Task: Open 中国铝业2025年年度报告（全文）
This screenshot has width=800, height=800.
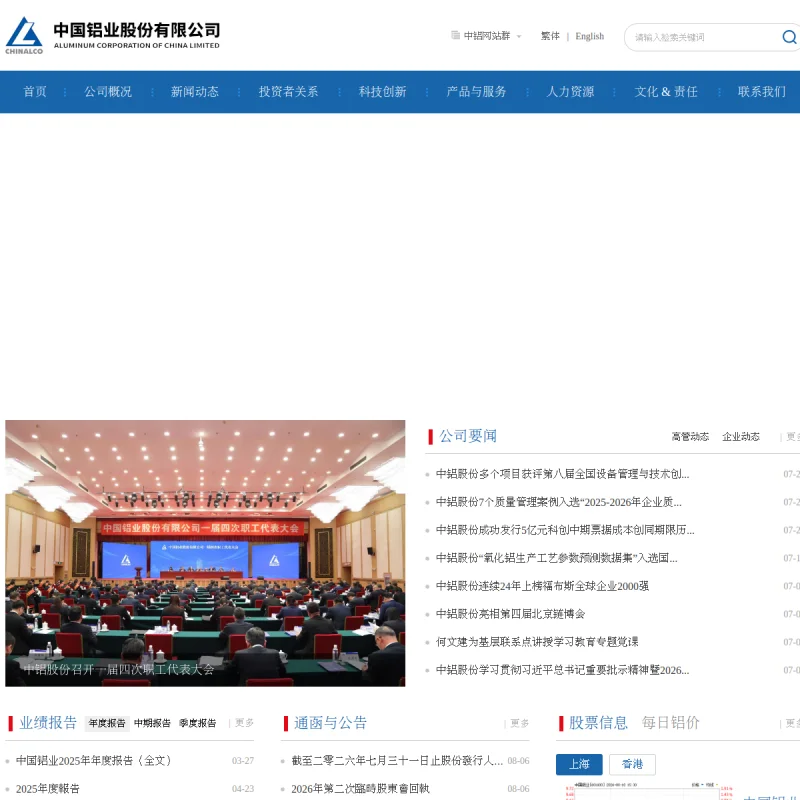Action: (x=95, y=761)
